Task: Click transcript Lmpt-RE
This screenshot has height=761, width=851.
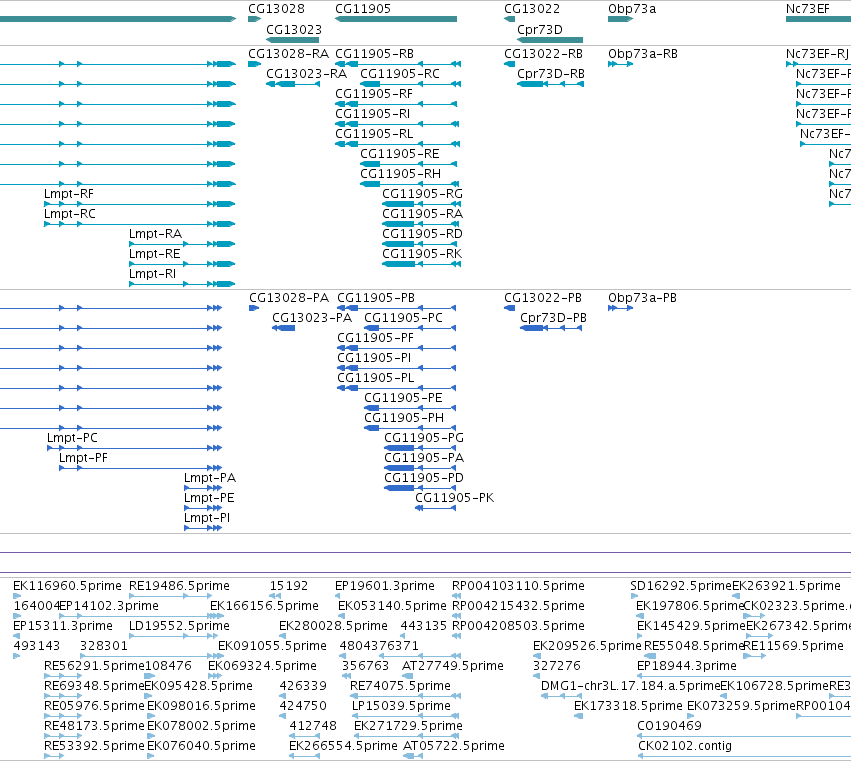Action: tap(155, 255)
